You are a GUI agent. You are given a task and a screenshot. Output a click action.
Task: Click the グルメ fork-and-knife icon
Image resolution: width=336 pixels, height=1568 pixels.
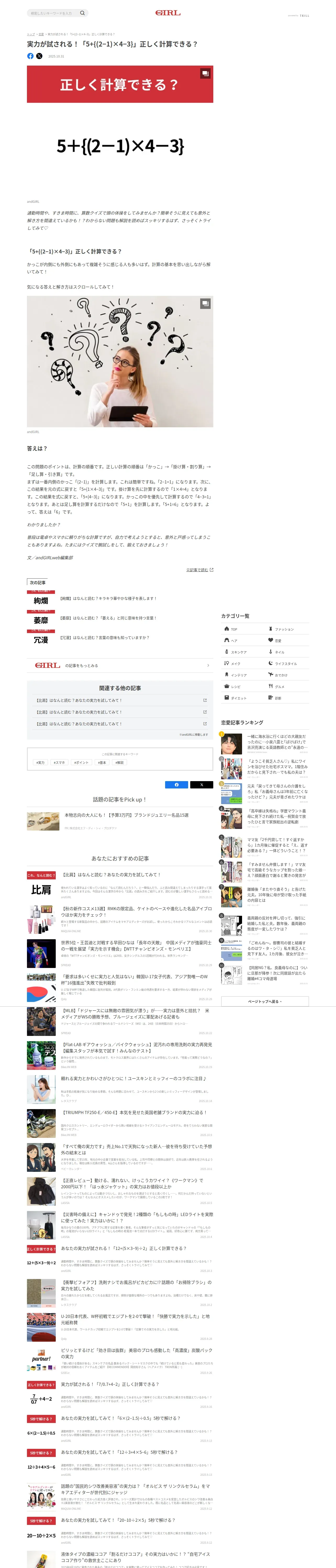(271, 687)
